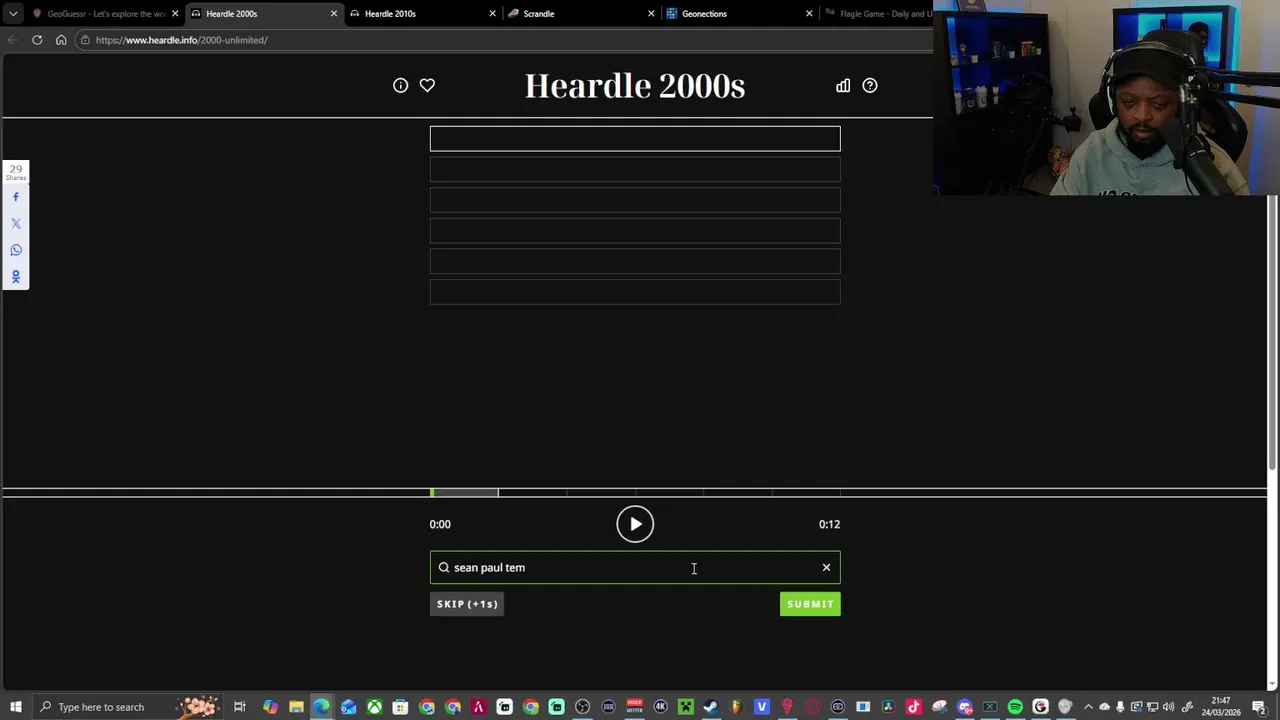Open OBS Studio from the taskbar
Screen dimensions: 1280x720
pos(582,707)
